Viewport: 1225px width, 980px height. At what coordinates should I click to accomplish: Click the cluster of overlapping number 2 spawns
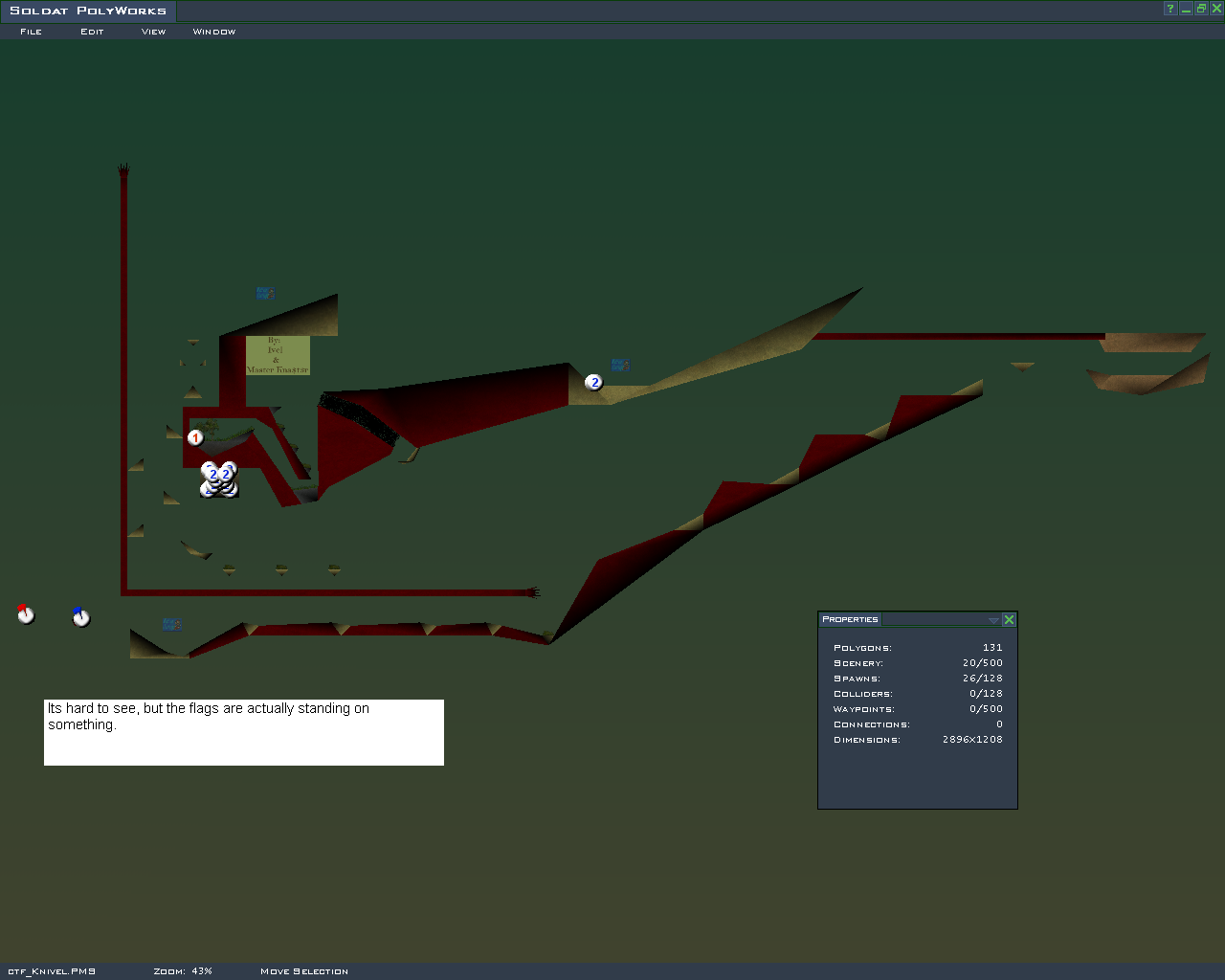pyautogui.click(x=219, y=479)
